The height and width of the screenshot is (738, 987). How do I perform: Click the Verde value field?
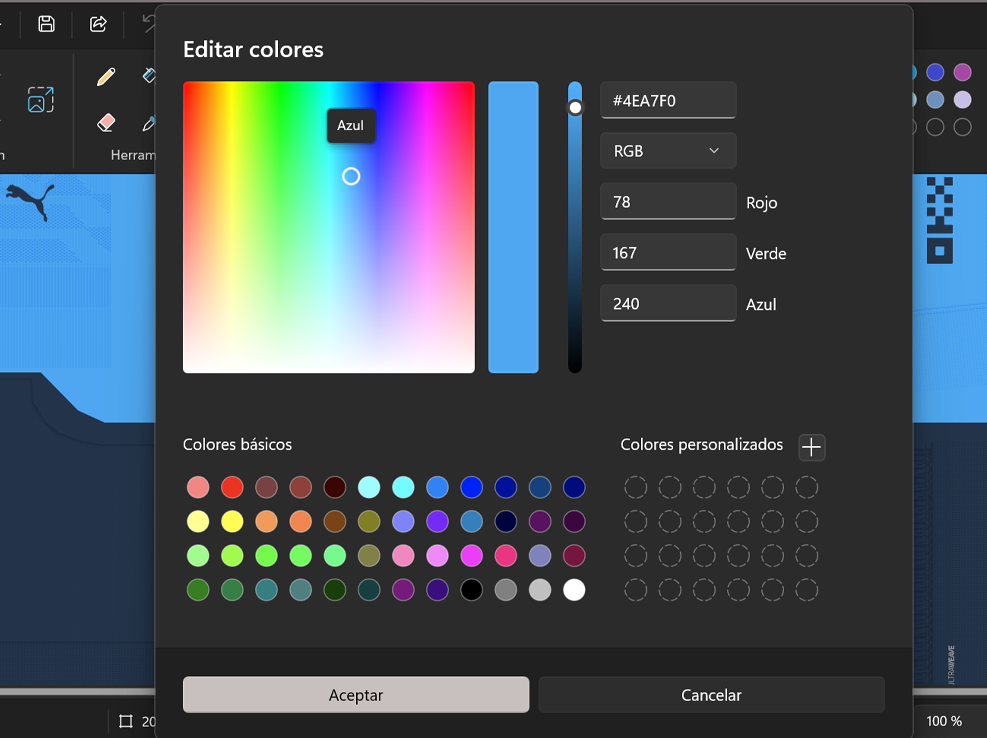coord(668,253)
